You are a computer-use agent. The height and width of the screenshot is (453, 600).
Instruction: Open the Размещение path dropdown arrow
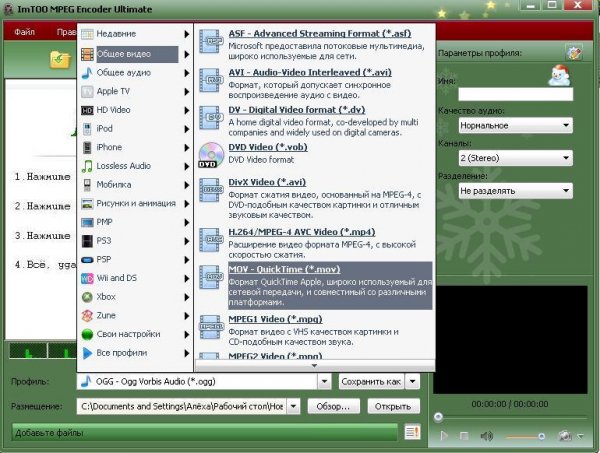tap(293, 406)
